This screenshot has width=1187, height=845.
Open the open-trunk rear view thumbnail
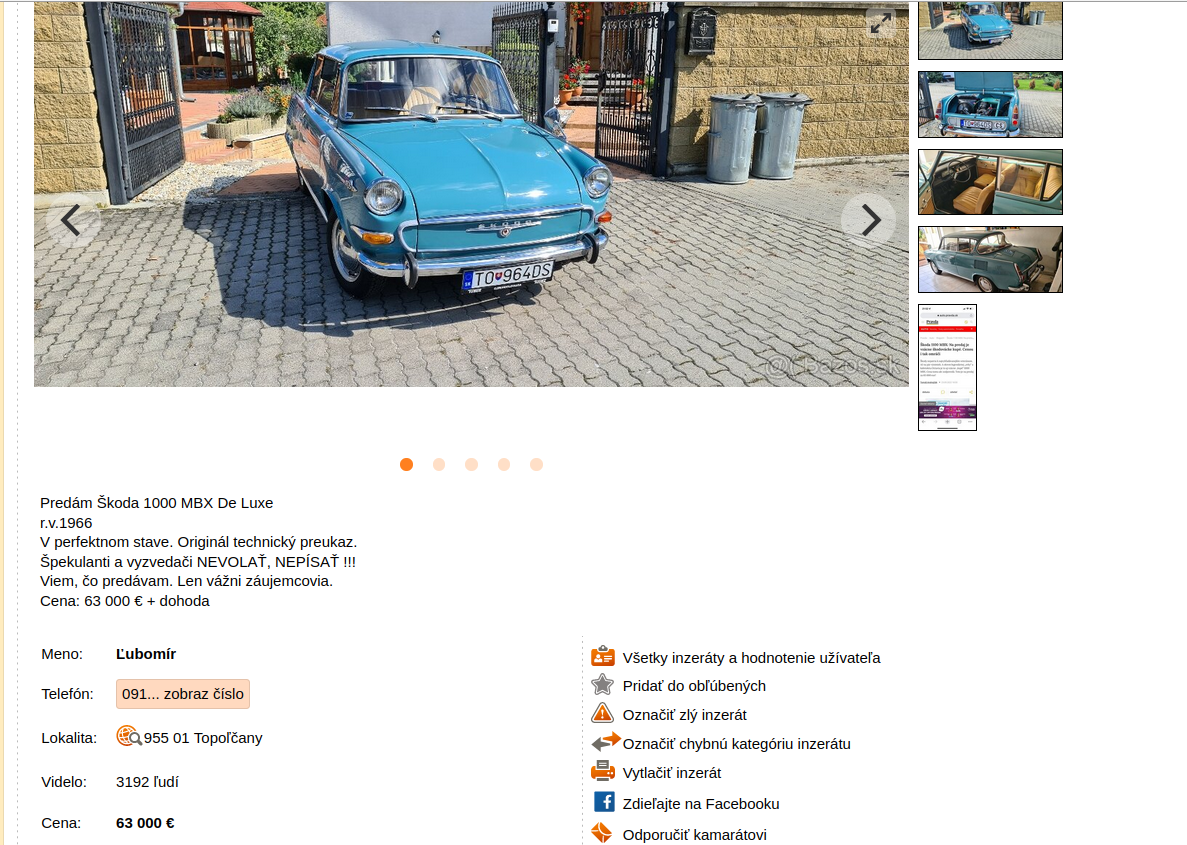pos(990,104)
